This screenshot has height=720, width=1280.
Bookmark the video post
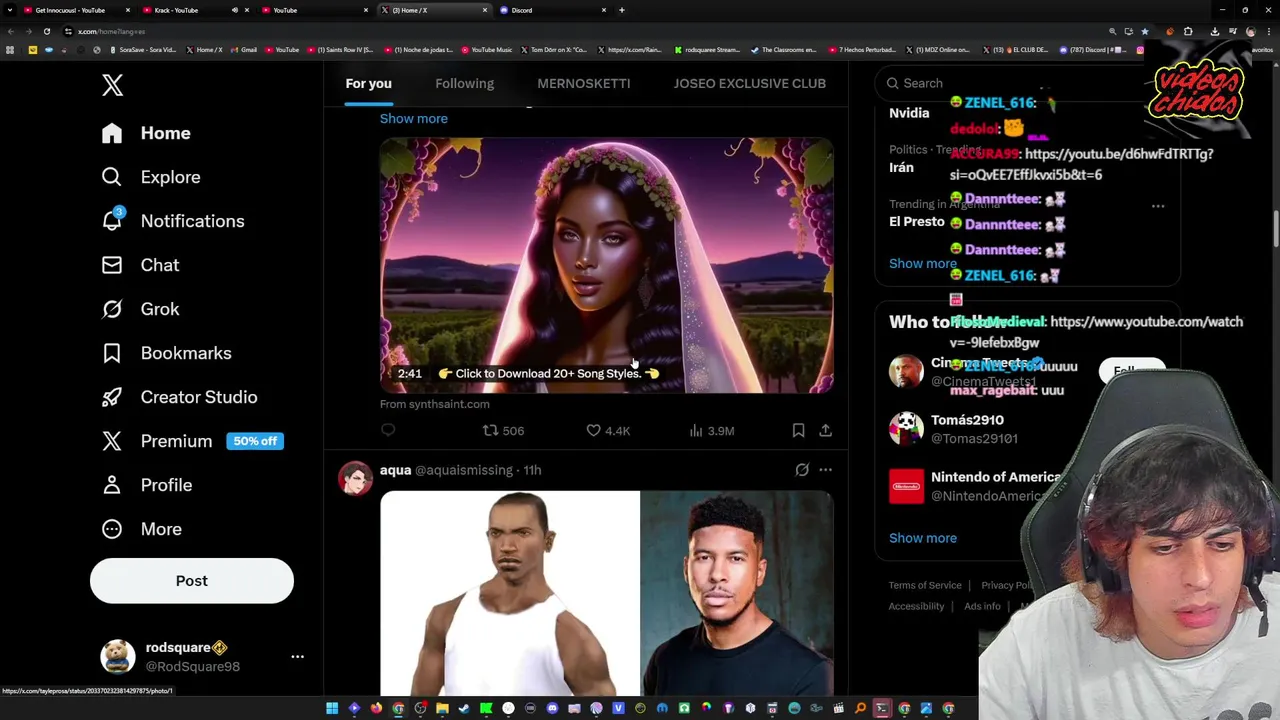click(798, 430)
